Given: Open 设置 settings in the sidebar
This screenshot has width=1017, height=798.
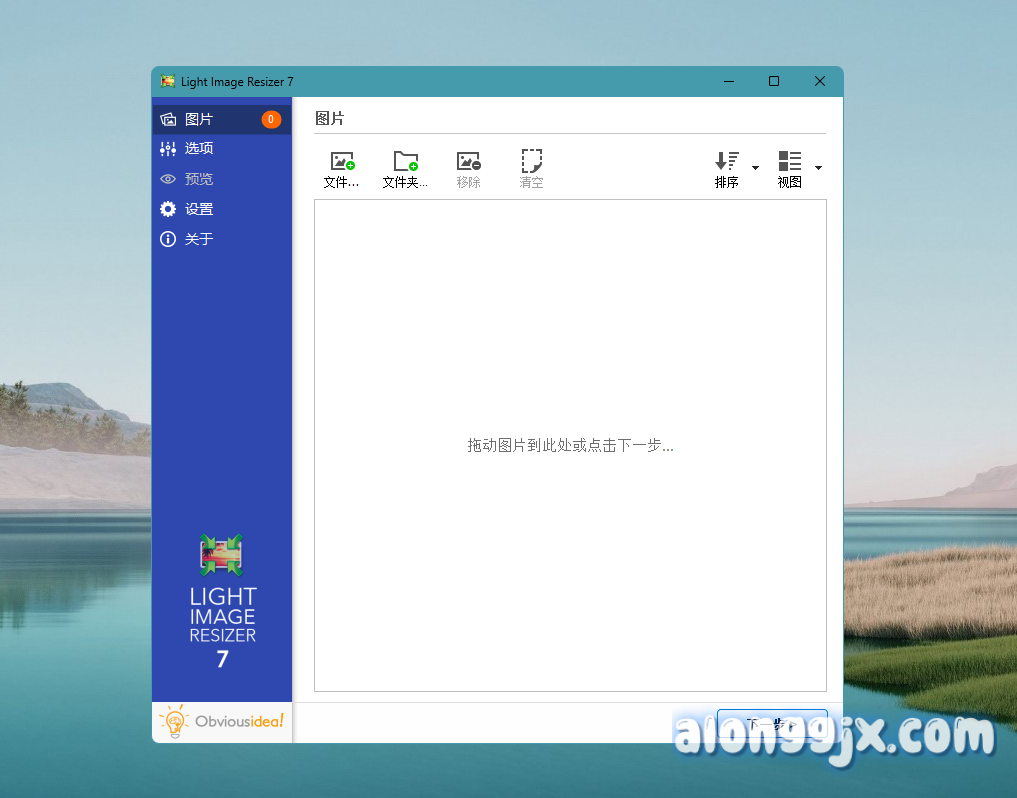Looking at the screenshot, I should tap(199, 209).
